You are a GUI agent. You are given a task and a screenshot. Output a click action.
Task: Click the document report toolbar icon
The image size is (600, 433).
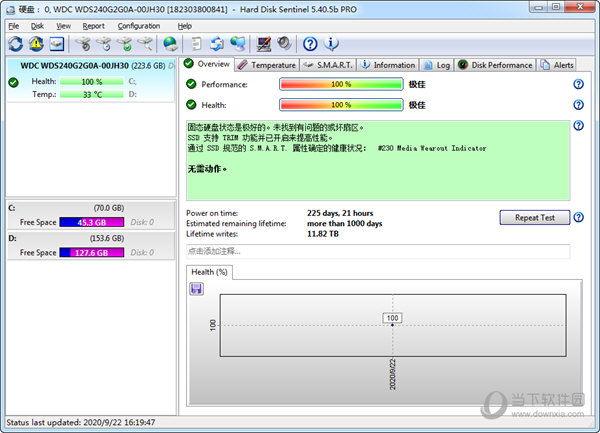[x=197, y=44]
